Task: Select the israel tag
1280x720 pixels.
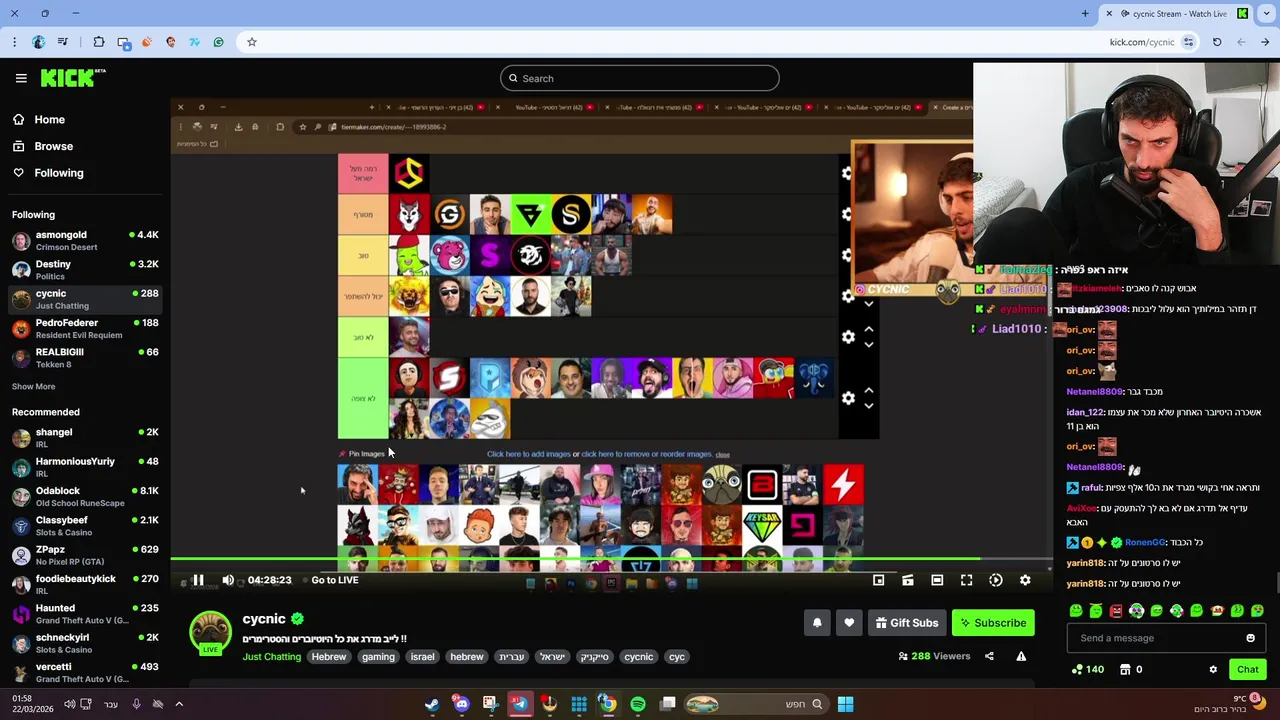Action: [x=422, y=657]
